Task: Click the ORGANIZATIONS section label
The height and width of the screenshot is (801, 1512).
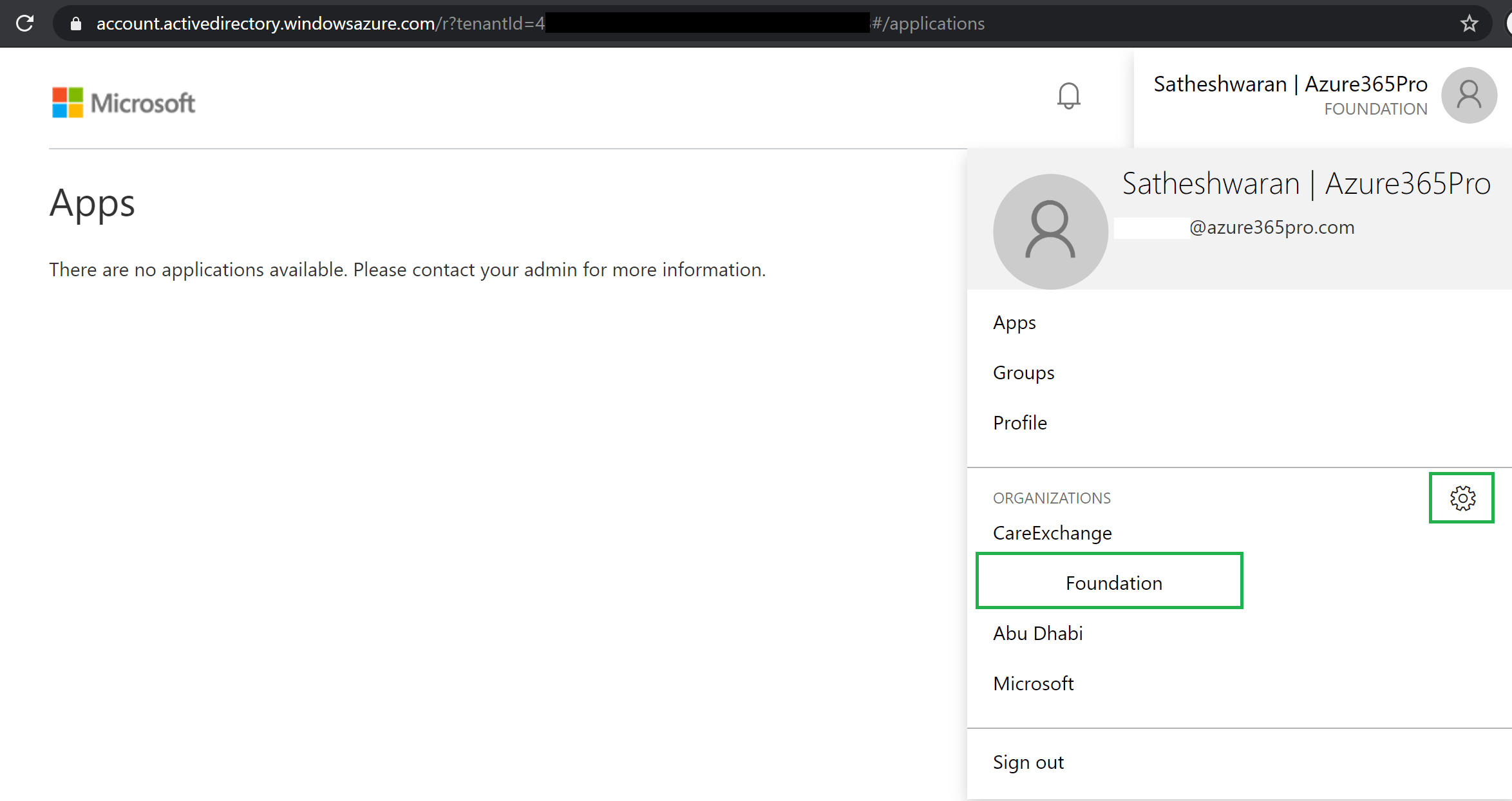Action: click(1052, 498)
